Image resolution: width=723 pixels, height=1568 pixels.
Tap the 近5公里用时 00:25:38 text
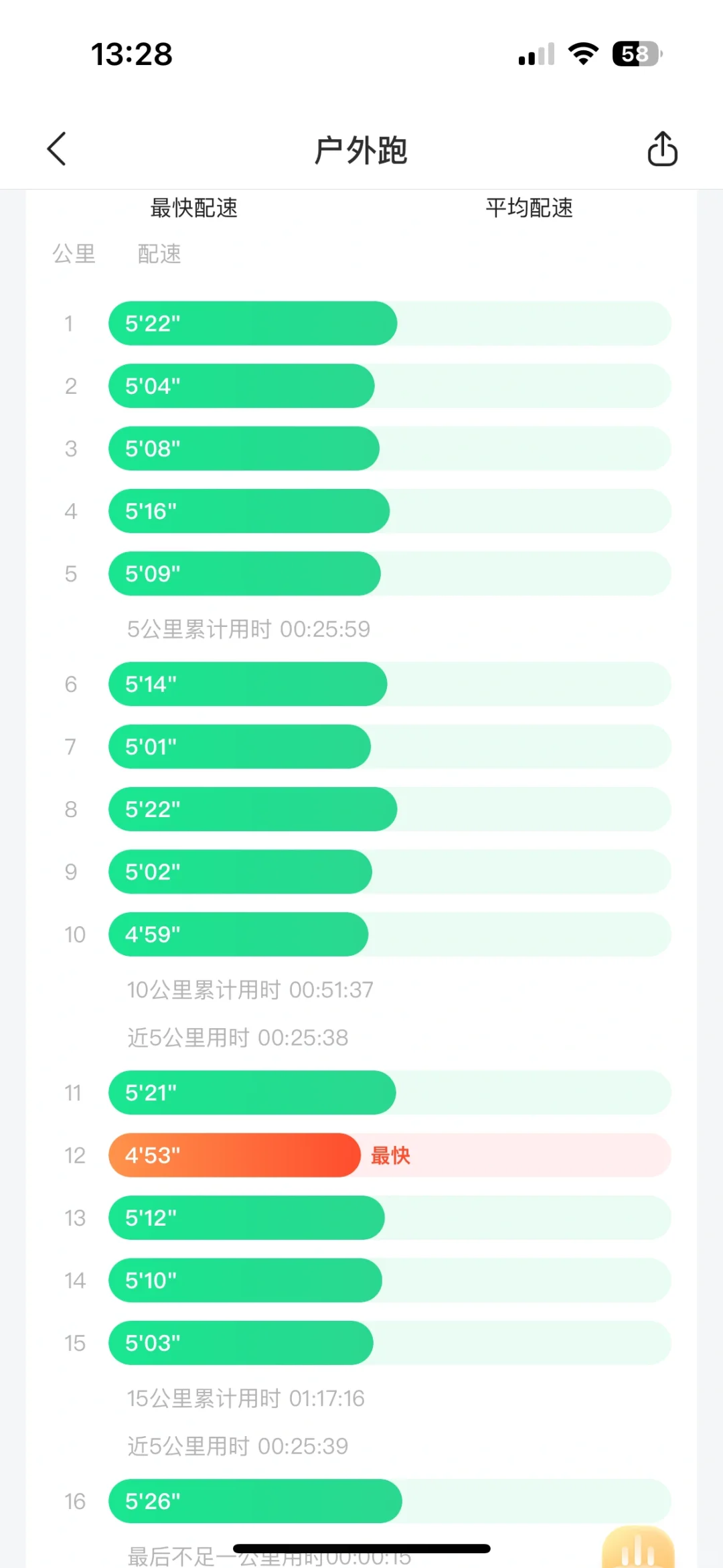coord(238,1038)
